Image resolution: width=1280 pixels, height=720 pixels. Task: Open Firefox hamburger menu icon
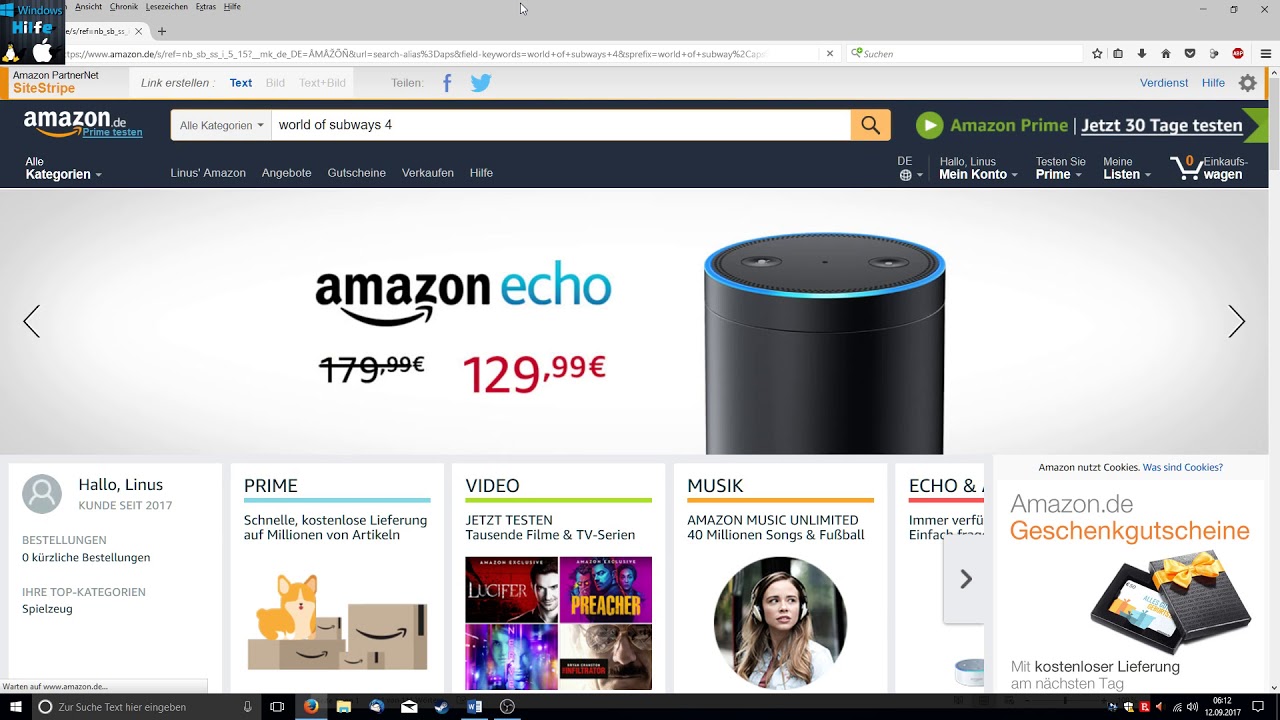(1266, 54)
